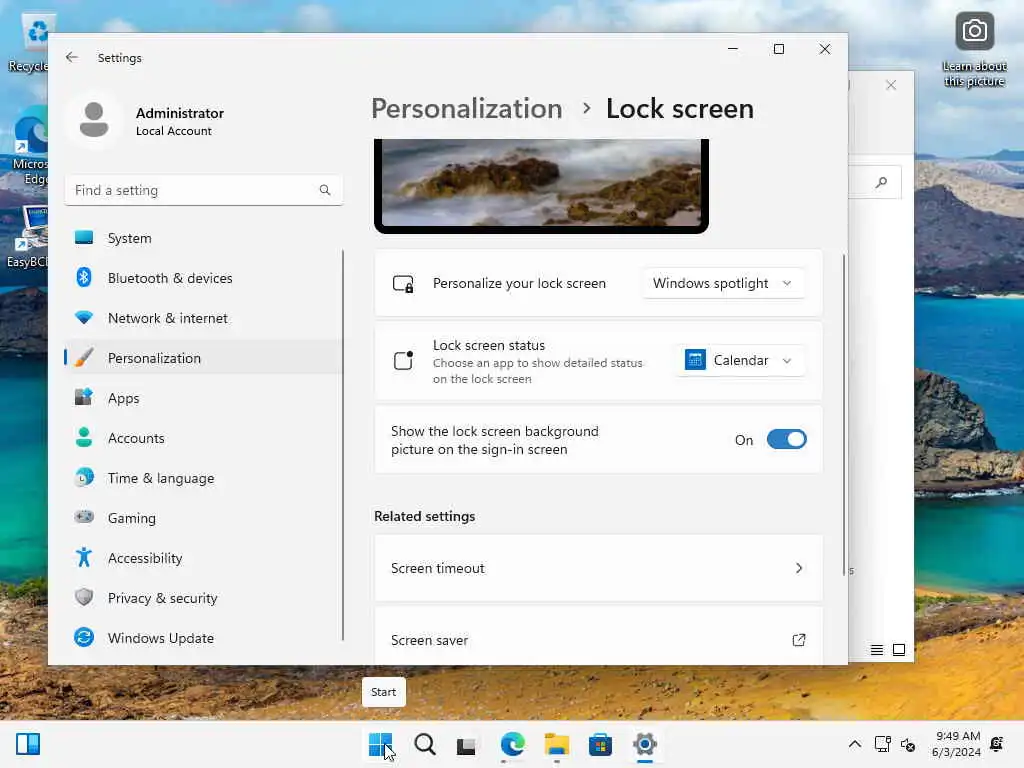The image size is (1024, 768).
Task: Click the Settings gear on taskbar
Action: 645,744
